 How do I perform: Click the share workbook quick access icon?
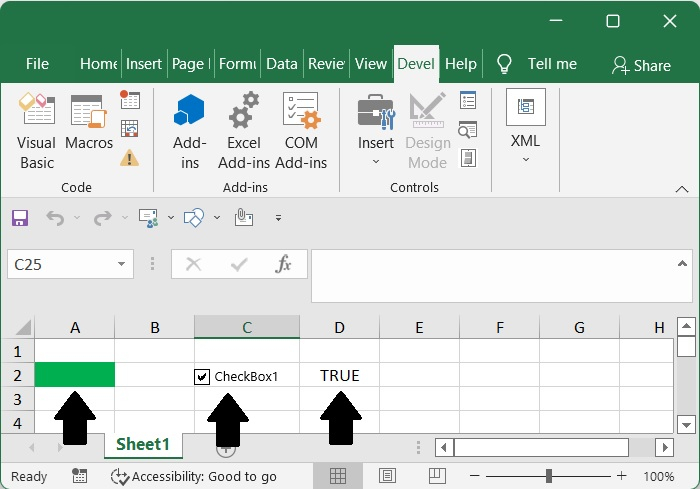pos(149,218)
